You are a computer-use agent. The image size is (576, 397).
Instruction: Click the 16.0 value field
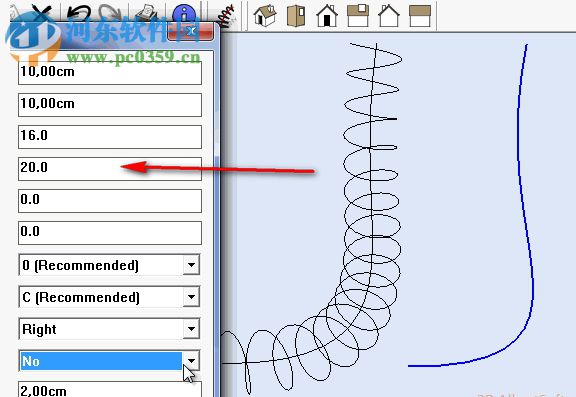click(110, 137)
